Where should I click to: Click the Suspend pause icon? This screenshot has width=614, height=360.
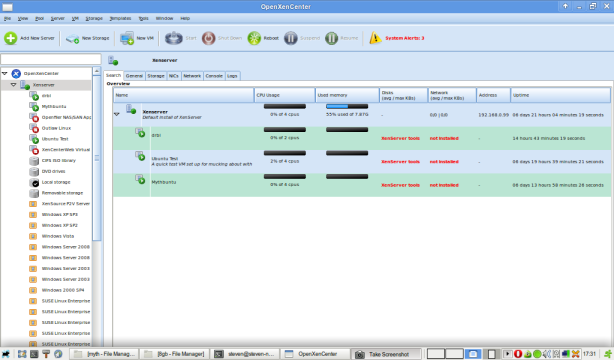tap(291, 38)
